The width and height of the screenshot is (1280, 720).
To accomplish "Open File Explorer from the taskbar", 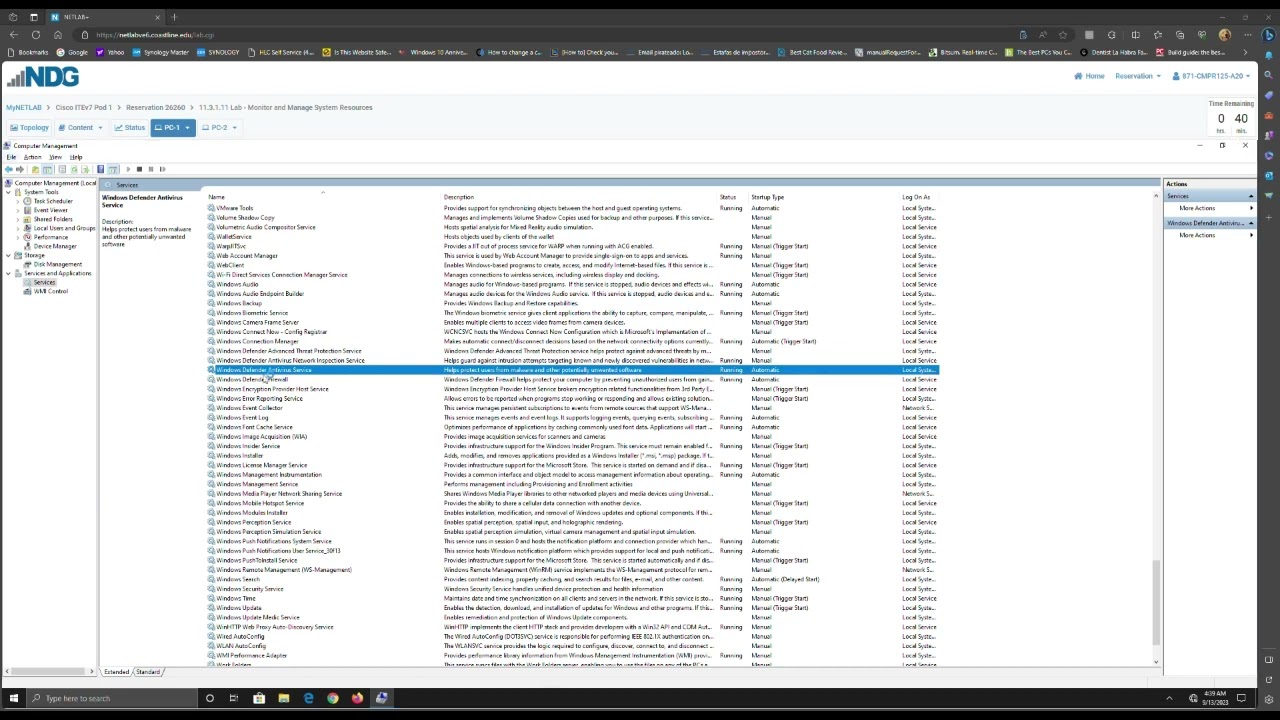I will click(x=283, y=698).
